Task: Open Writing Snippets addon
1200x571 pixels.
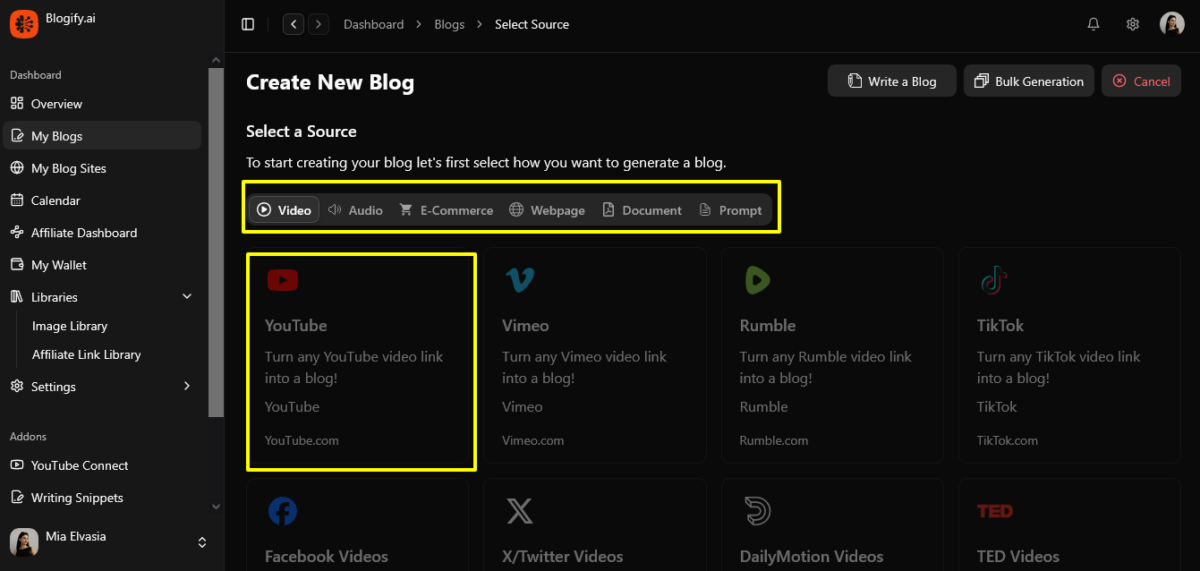Action: click(x=100, y=497)
